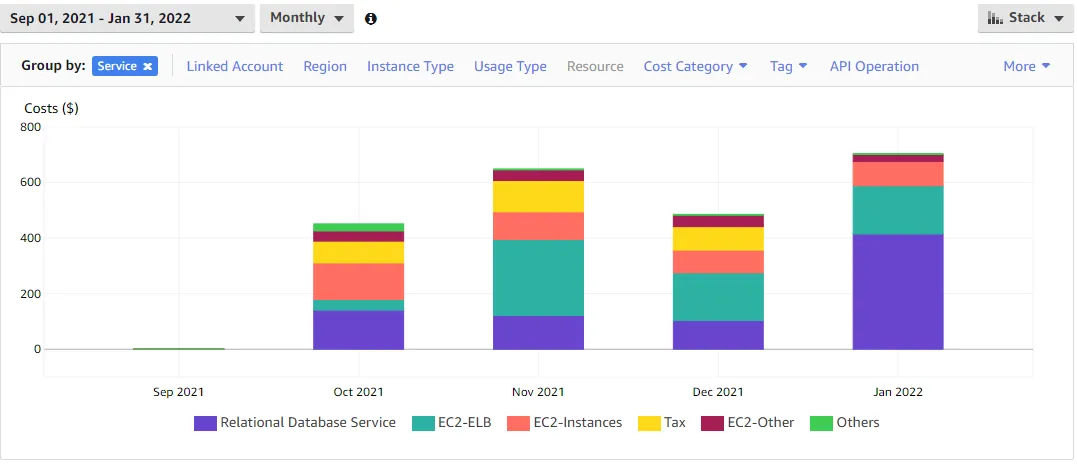Toggle Tax legend swatch
The image size is (1077, 464).
(x=649, y=423)
